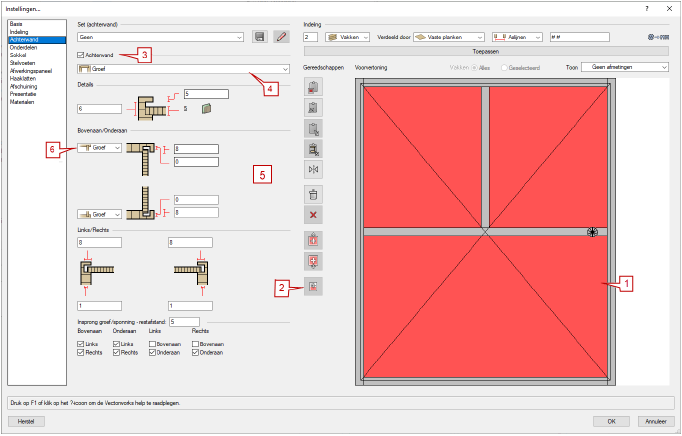Uncheck Links under Bovenaan
The image size is (682, 436).
[x=80, y=344]
